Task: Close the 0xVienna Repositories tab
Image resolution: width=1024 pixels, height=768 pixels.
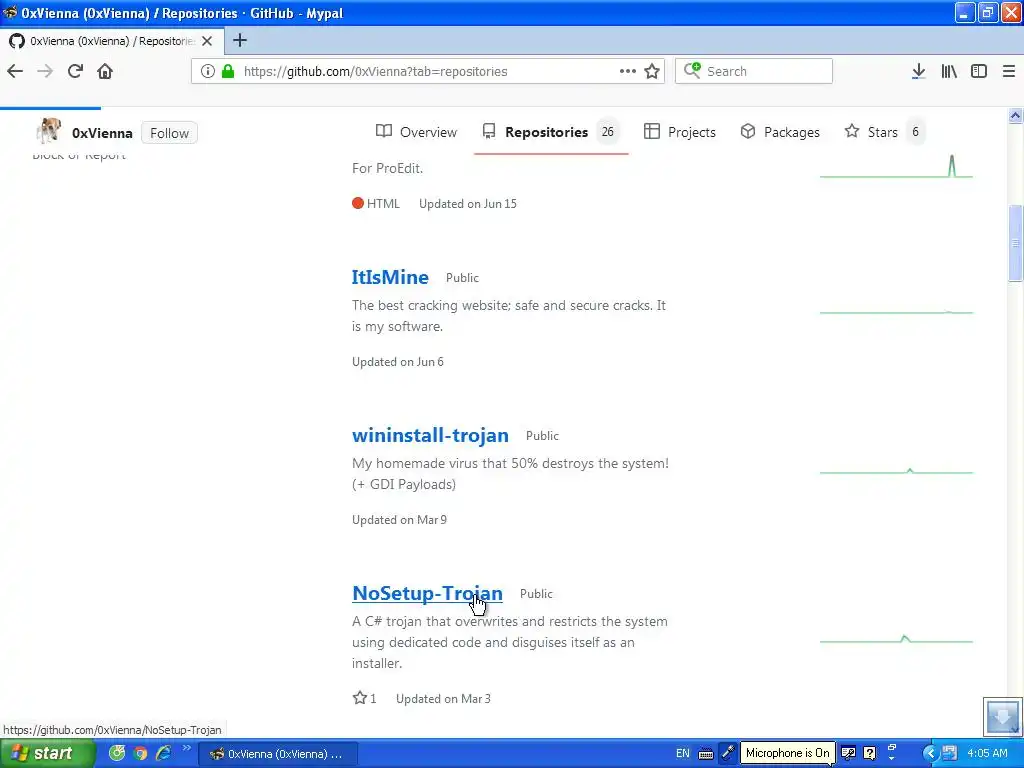Action: [x=207, y=41]
